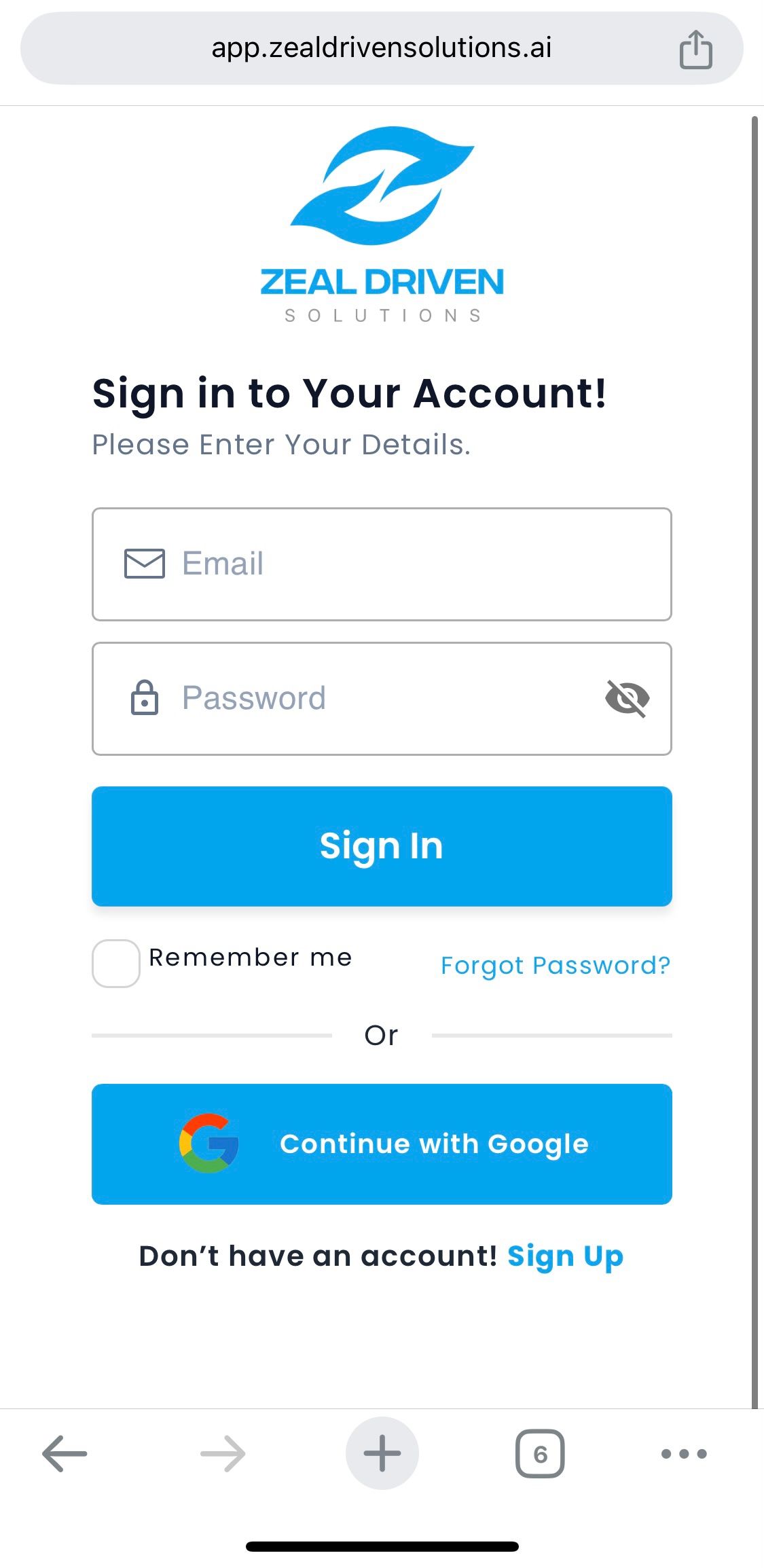Click the Google logo icon
Viewport: 764px width, 1568px height.
coord(209,1144)
